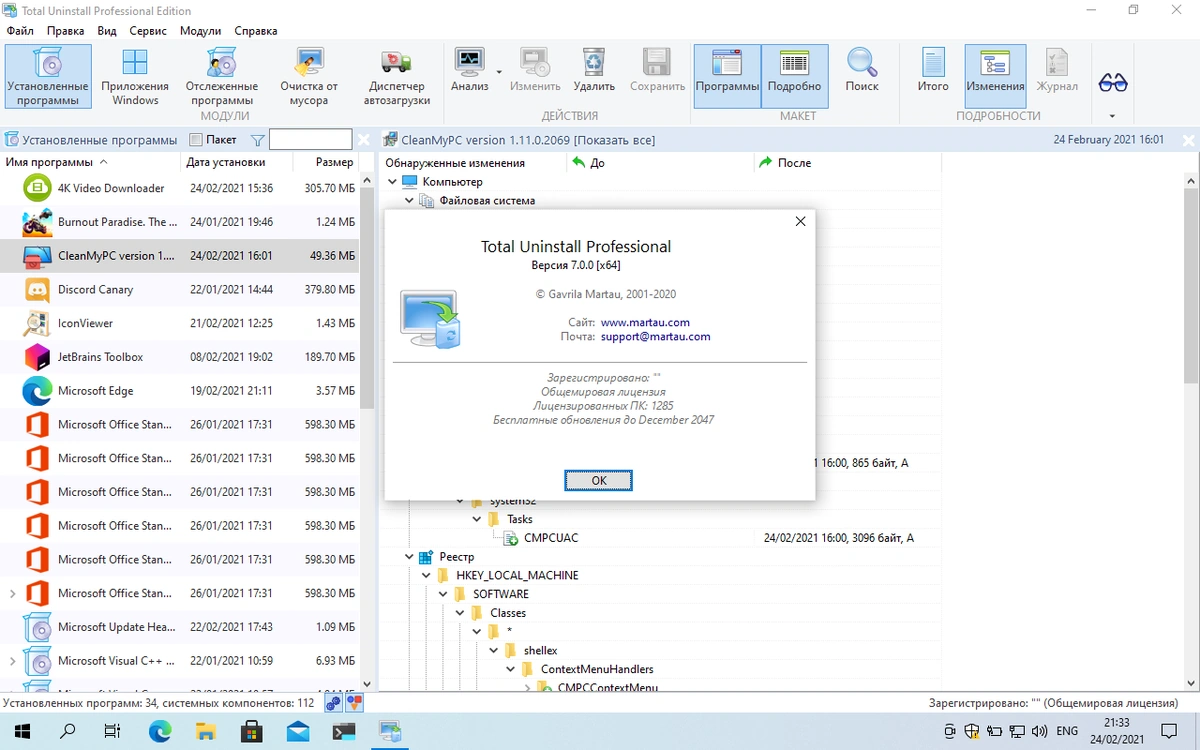Collapse the Компьютер tree node

coord(391,182)
